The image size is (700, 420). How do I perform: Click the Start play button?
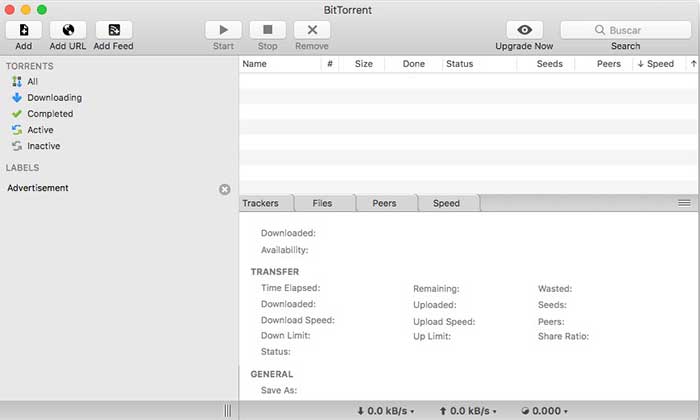click(x=223, y=30)
